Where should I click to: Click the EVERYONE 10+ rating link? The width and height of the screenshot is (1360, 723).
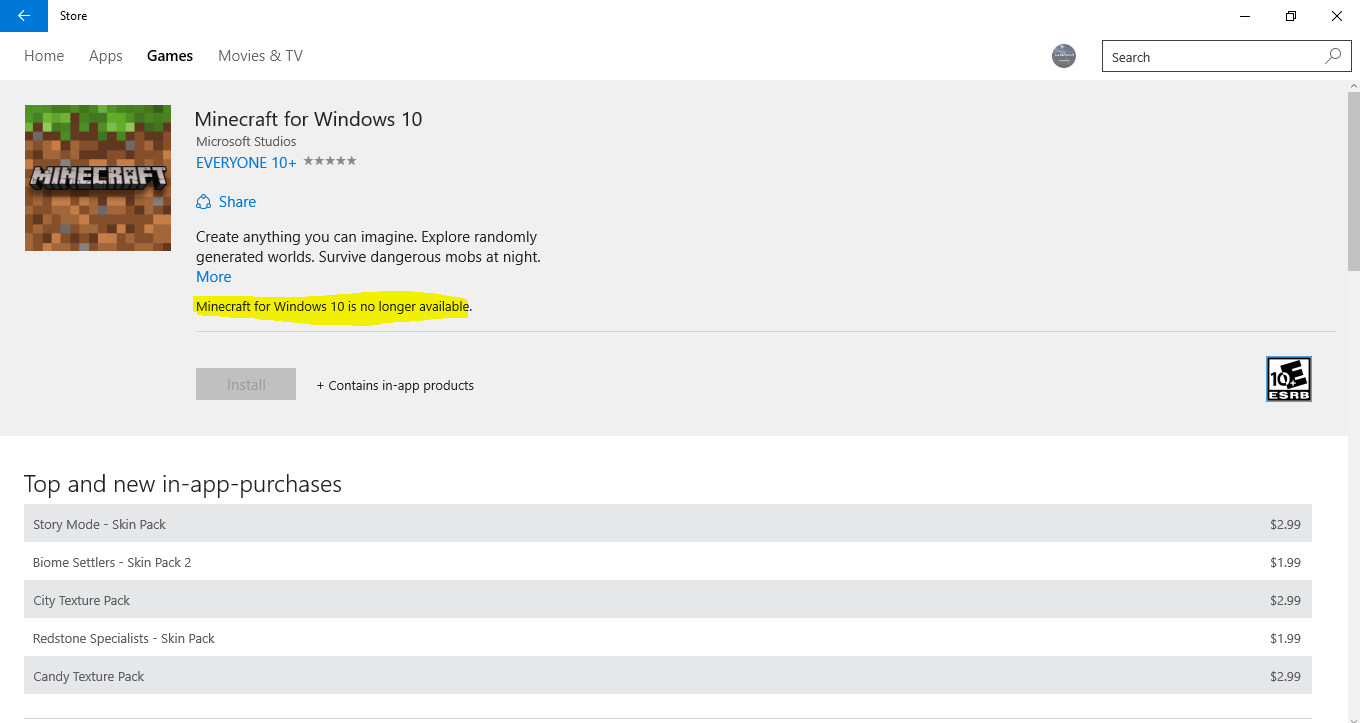(x=246, y=162)
